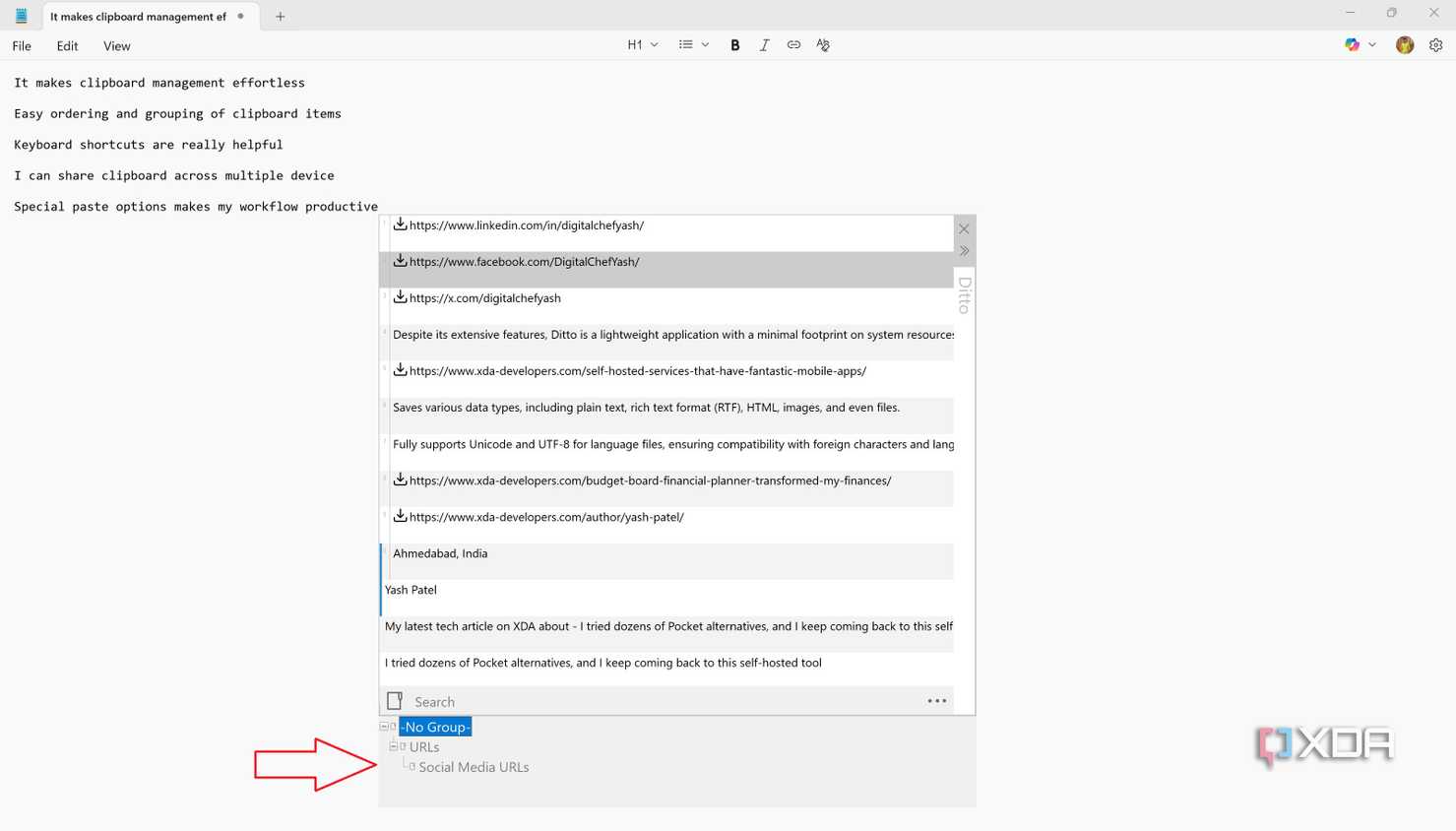Click the Ditto double-chevron icon
1456x831 pixels.
coord(964,251)
